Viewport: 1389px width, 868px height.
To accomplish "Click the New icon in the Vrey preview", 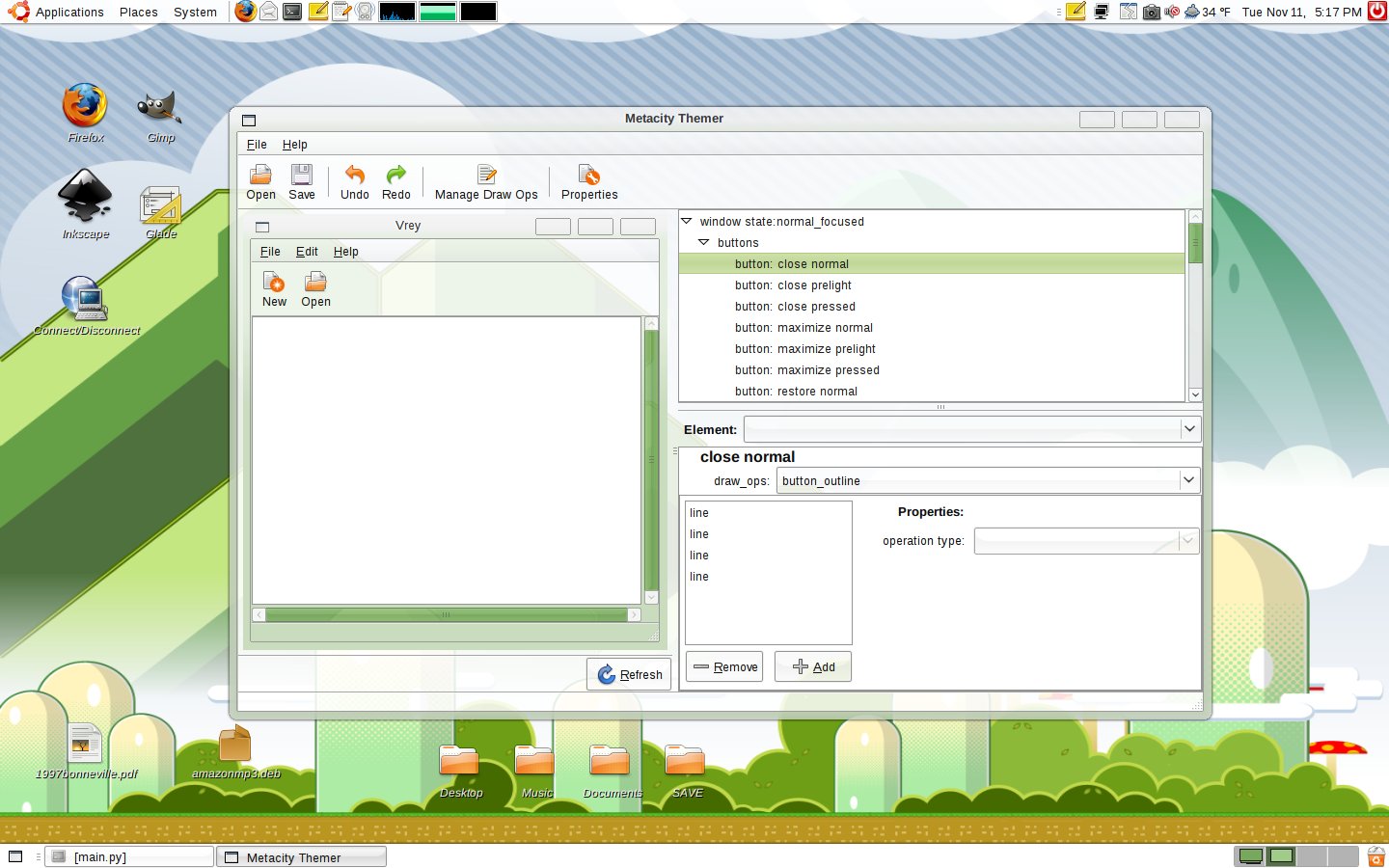I will pyautogui.click(x=274, y=283).
